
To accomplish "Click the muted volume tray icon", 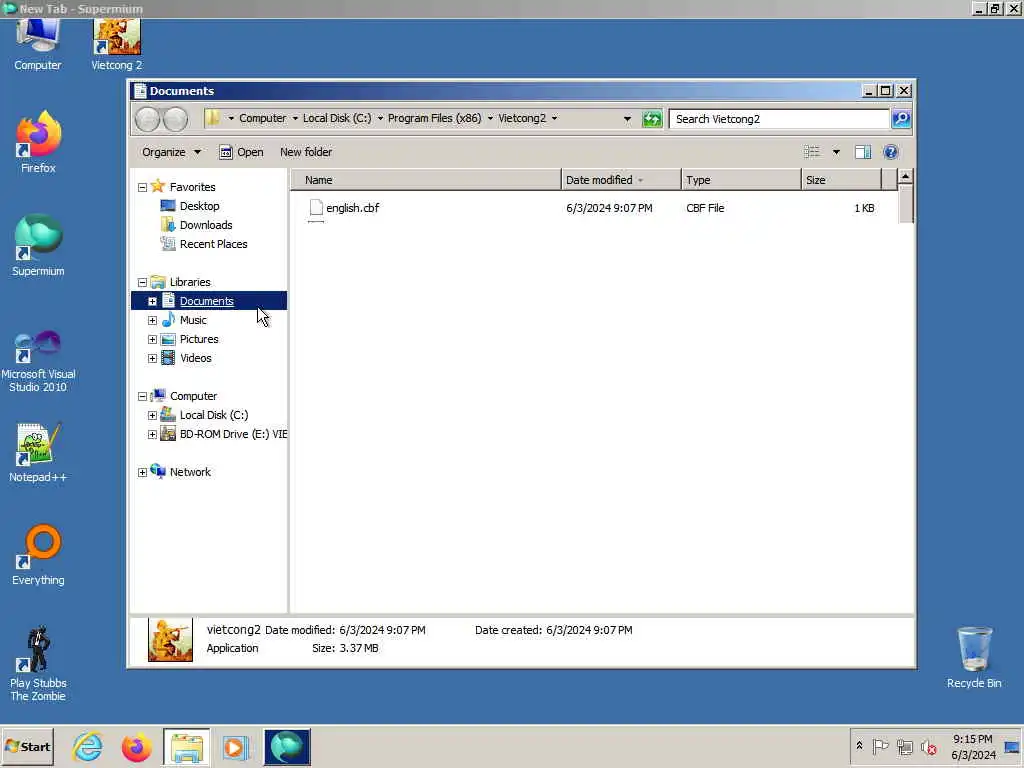I will point(928,746).
